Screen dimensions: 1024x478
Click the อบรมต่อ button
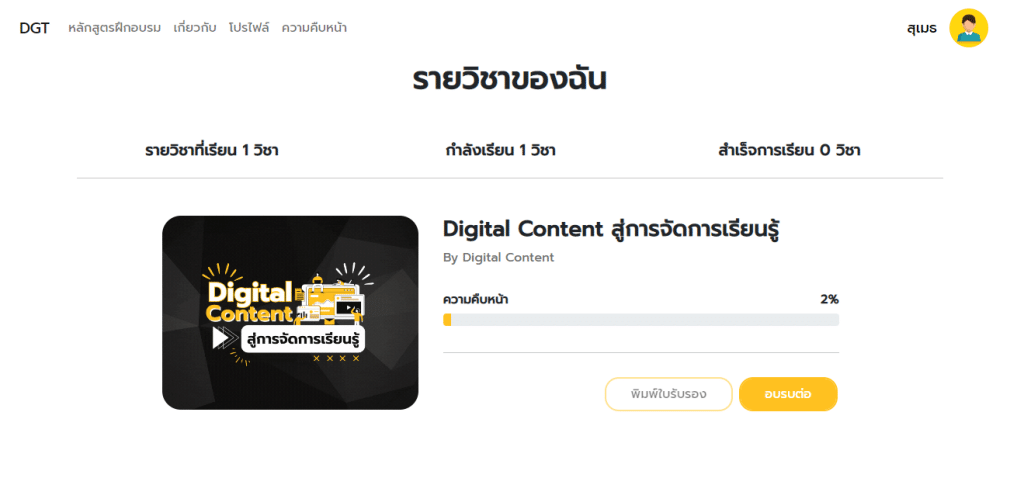(788, 394)
